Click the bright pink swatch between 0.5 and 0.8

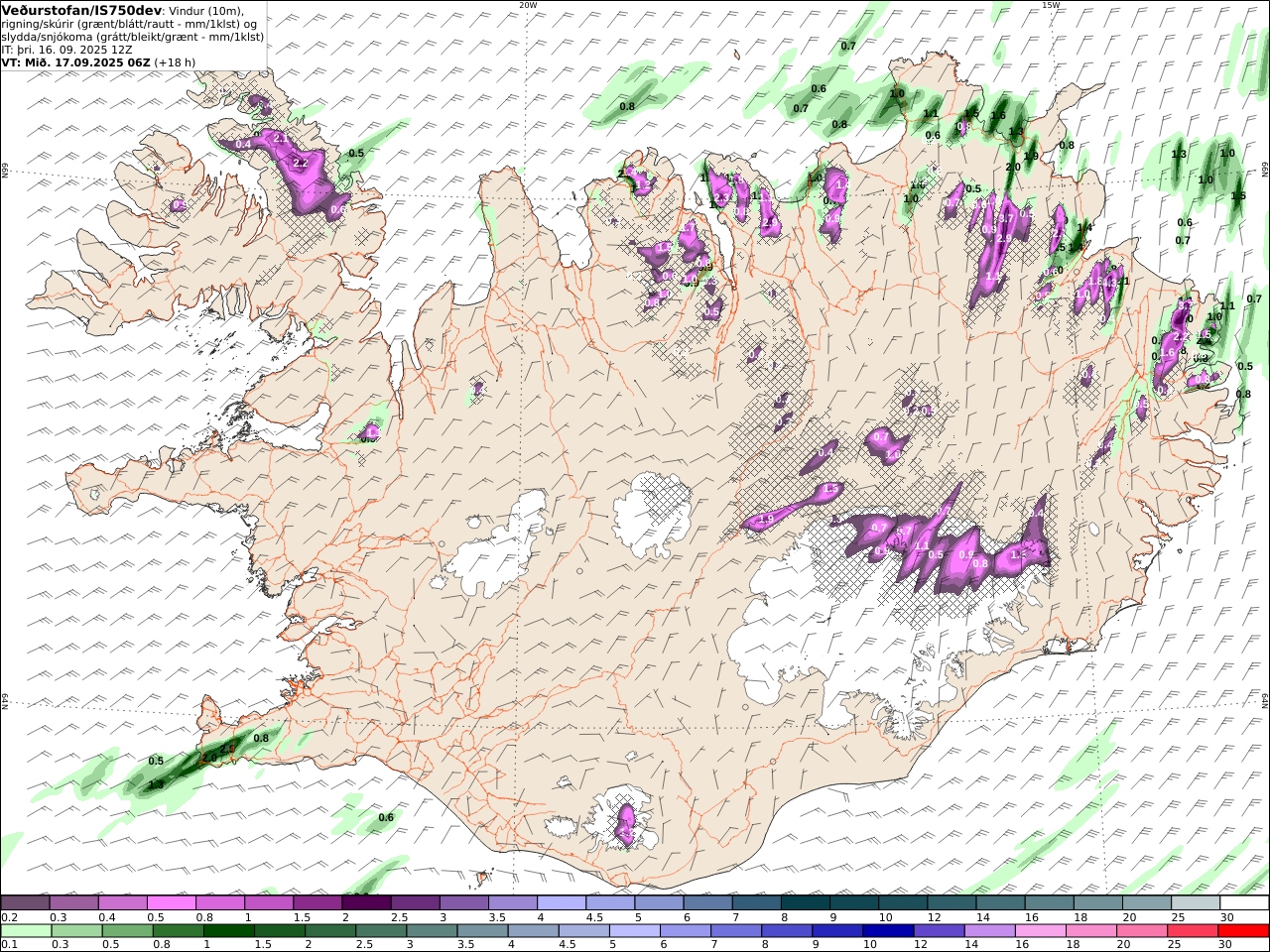(x=171, y=903)
